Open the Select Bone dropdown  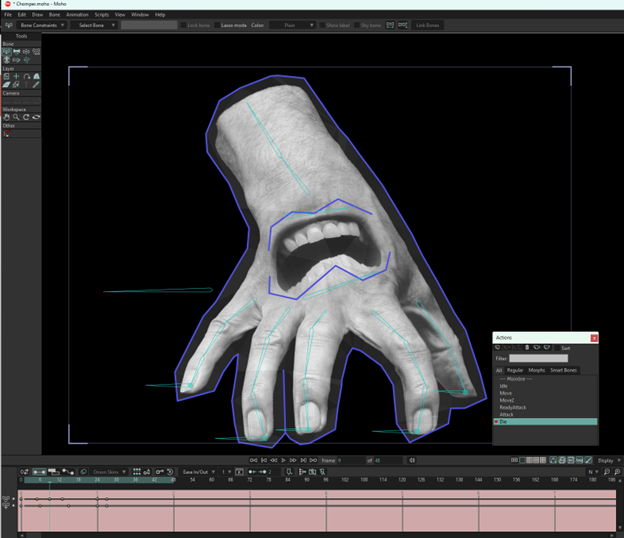point(94,25)
